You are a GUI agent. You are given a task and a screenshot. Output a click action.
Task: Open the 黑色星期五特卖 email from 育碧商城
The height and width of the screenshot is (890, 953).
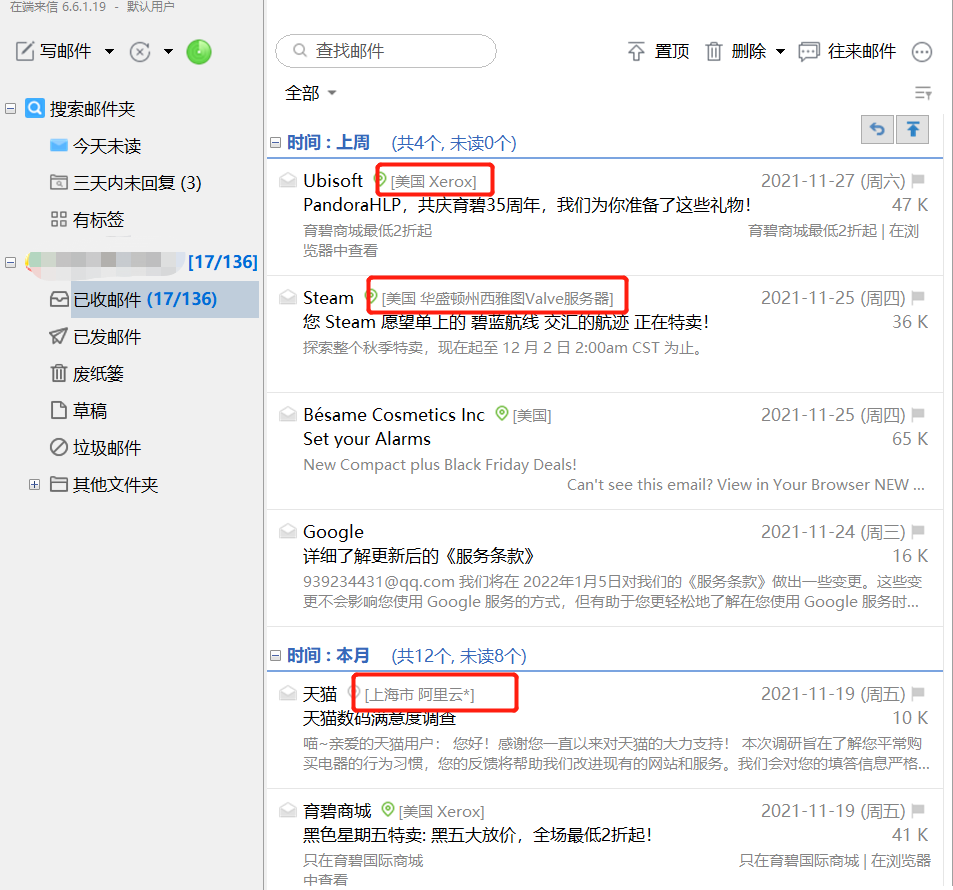(x=477, y=835)
